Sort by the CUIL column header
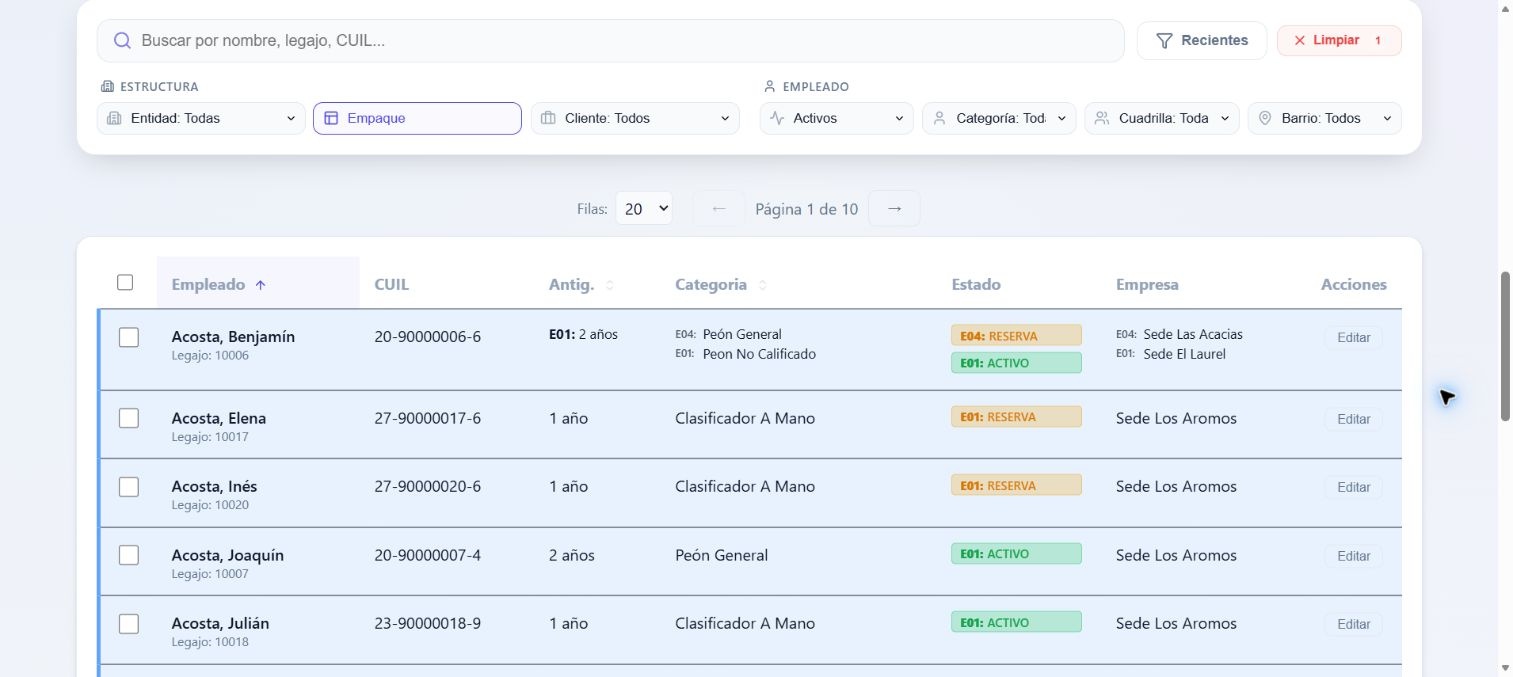 tap(391, 284)
